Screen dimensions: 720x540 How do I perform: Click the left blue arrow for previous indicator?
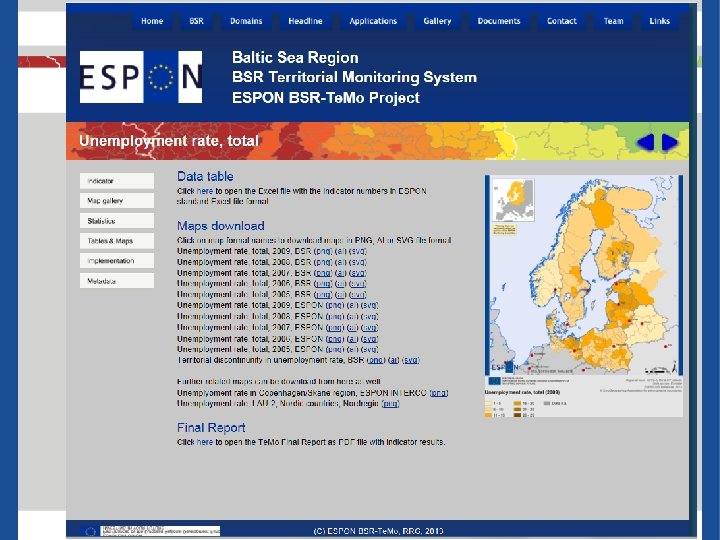click(645, 142)
